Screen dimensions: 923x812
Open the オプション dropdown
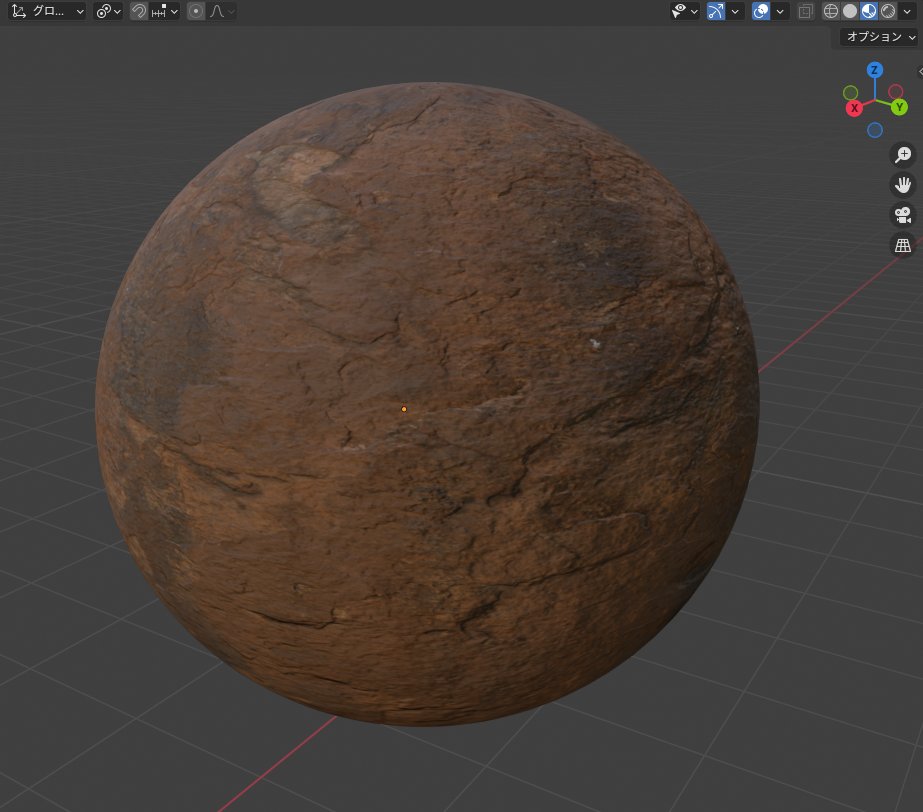click(881, 37)
